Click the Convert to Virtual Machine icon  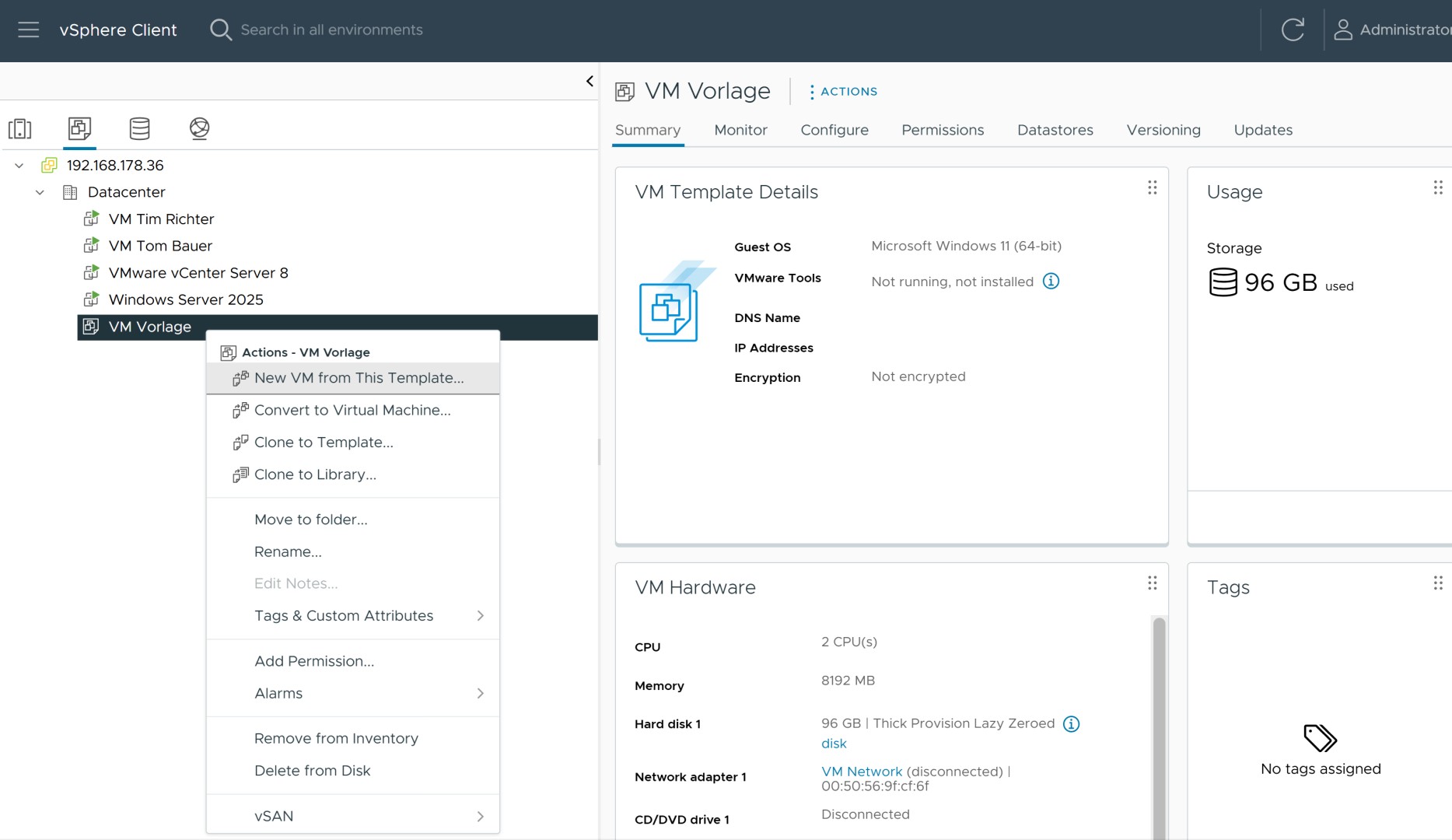click(240, 410)
